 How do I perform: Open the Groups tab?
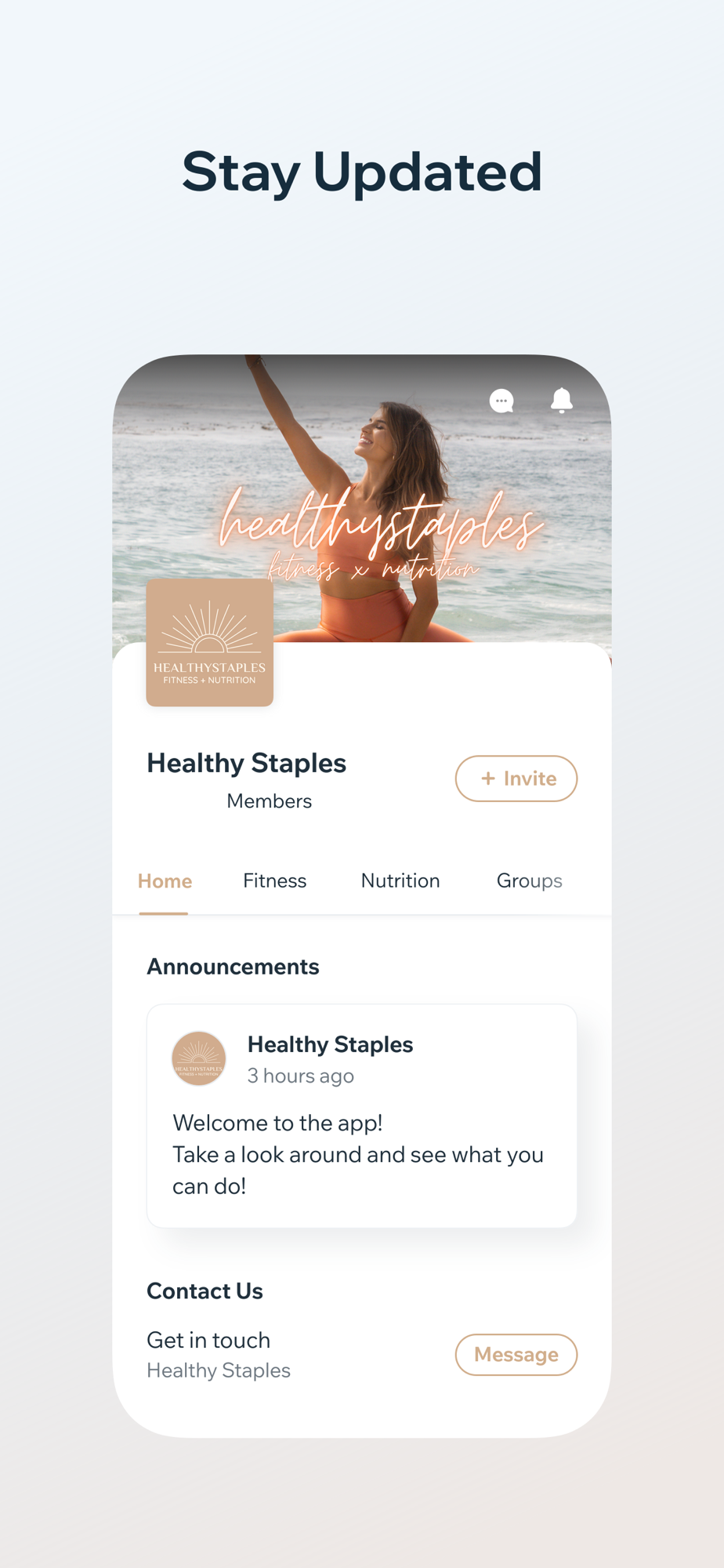530,881
